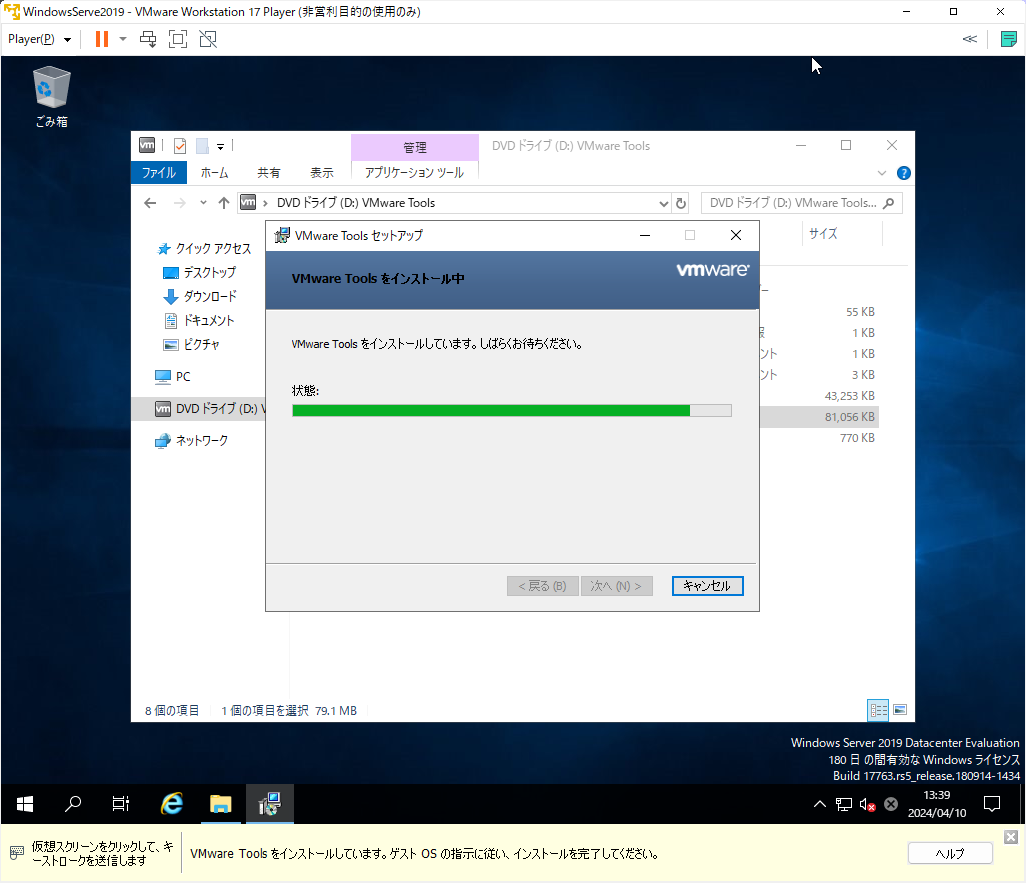Click the send Ctrl+Alt+Del icon
Viewport: 1026px width, 883px height.
[x=149, y=39]
